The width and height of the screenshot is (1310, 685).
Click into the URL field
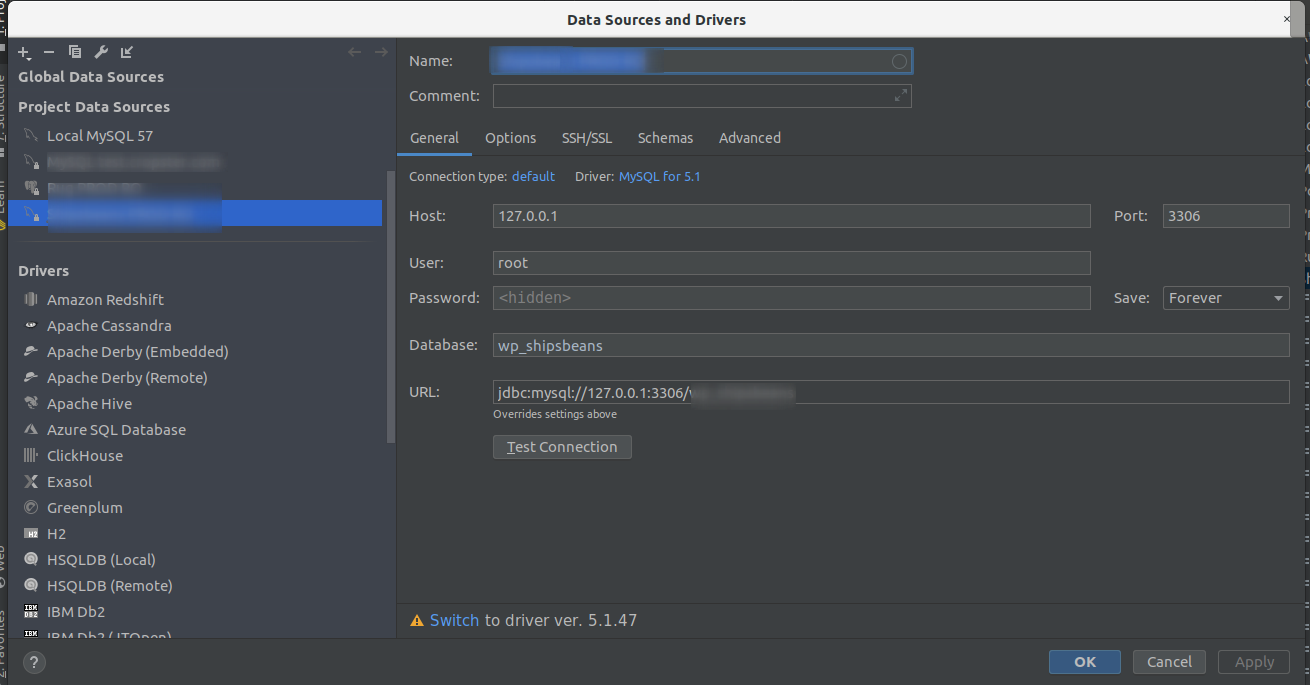coord(891,392)
